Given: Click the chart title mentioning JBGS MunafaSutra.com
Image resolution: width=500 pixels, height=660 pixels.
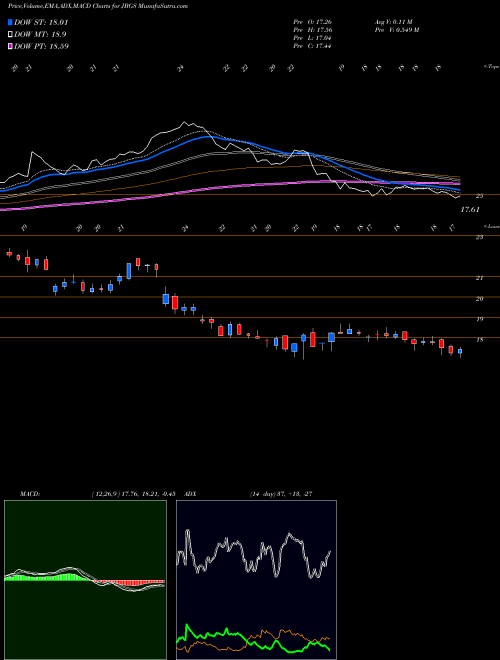Looking at the screenshot, I should 98,6.
